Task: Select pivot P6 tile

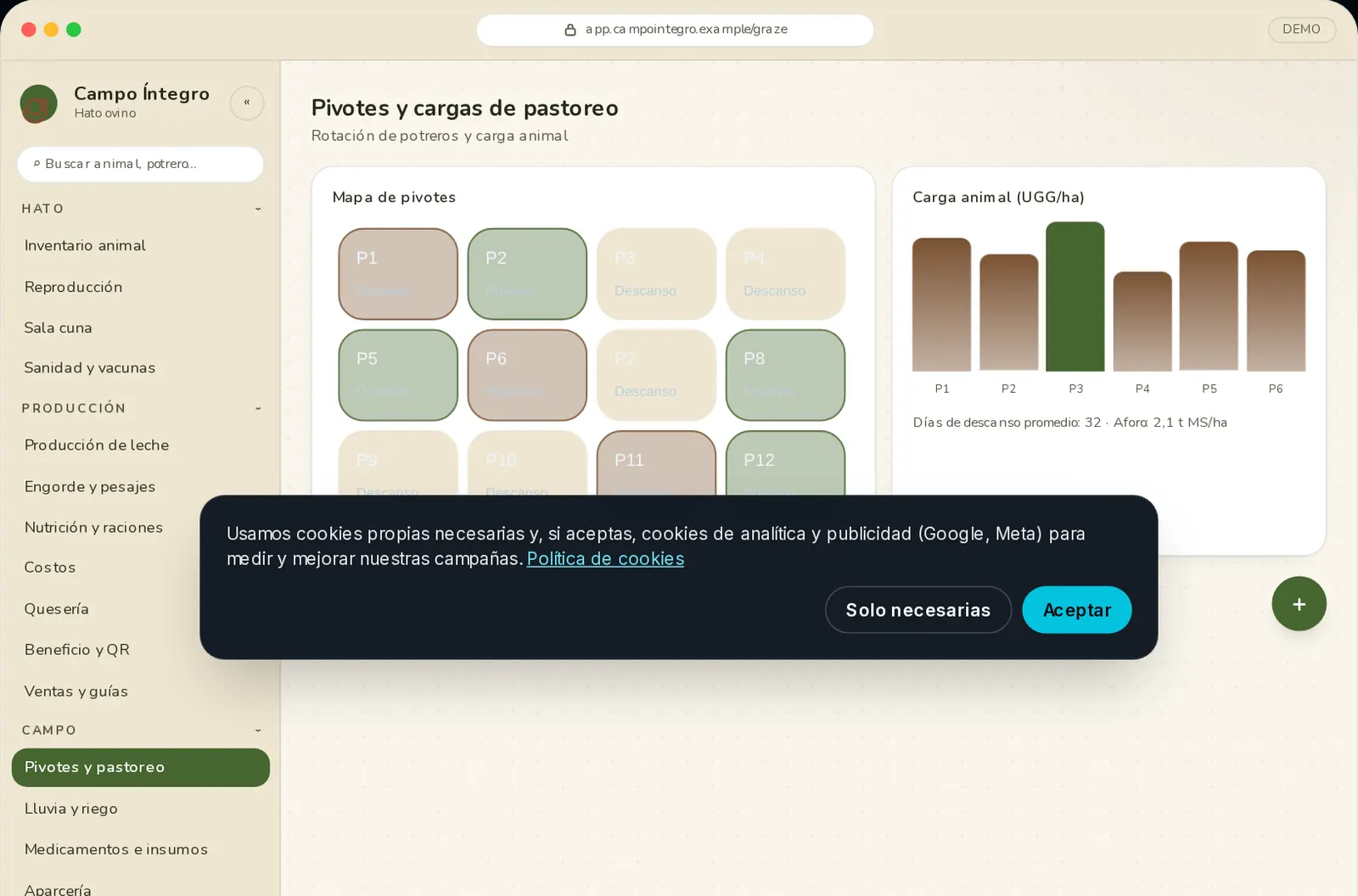Action: (527, 375)
